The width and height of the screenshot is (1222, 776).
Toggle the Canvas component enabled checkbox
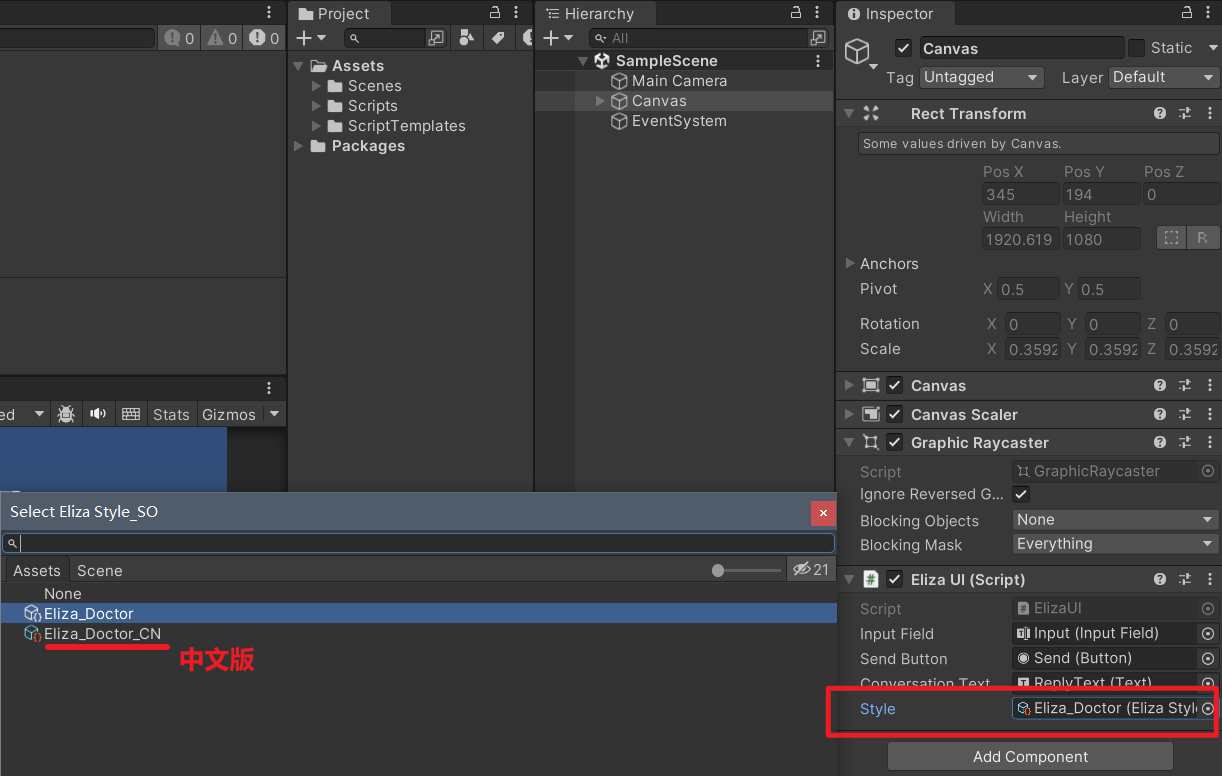894,386
